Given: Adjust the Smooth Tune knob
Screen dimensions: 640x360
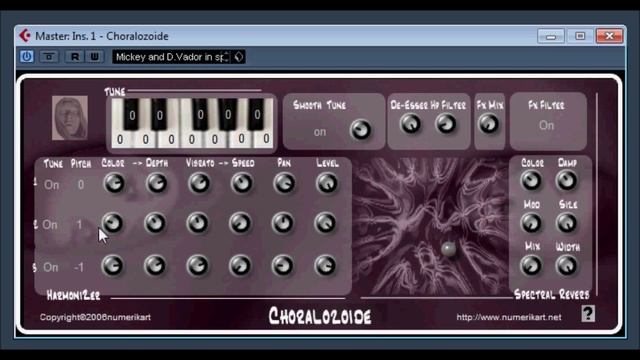Looking at the screenshot, I should click(361, 130).
